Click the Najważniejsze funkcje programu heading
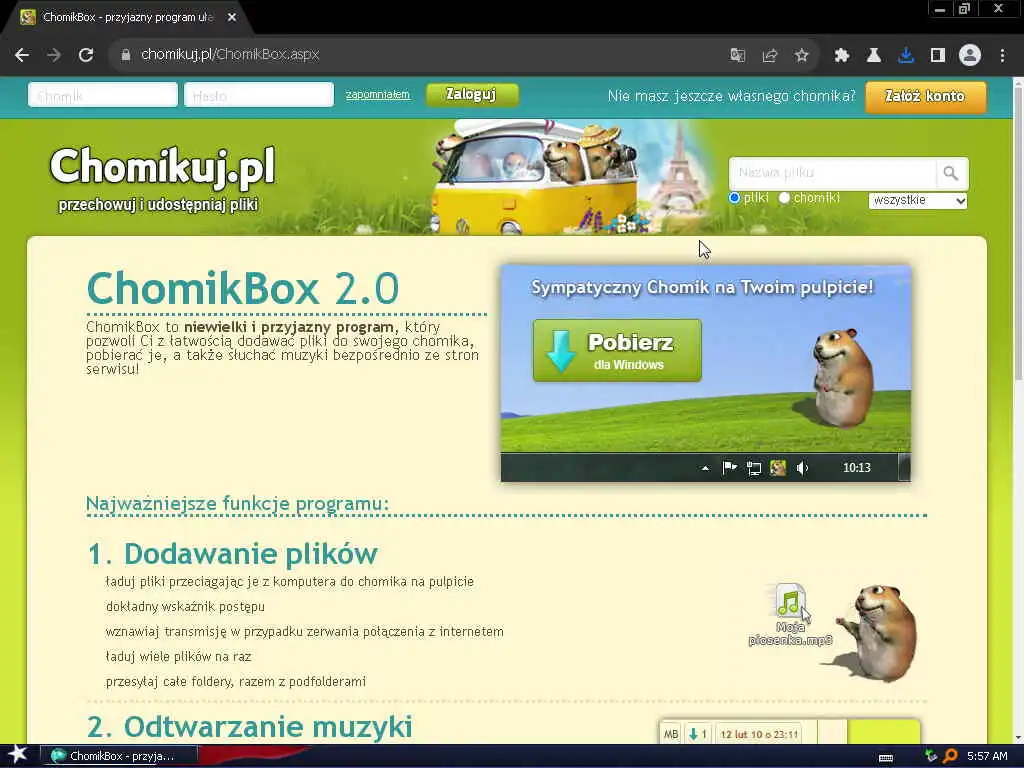The width and height of the screenshot is (1024, 768). [237, 504]
